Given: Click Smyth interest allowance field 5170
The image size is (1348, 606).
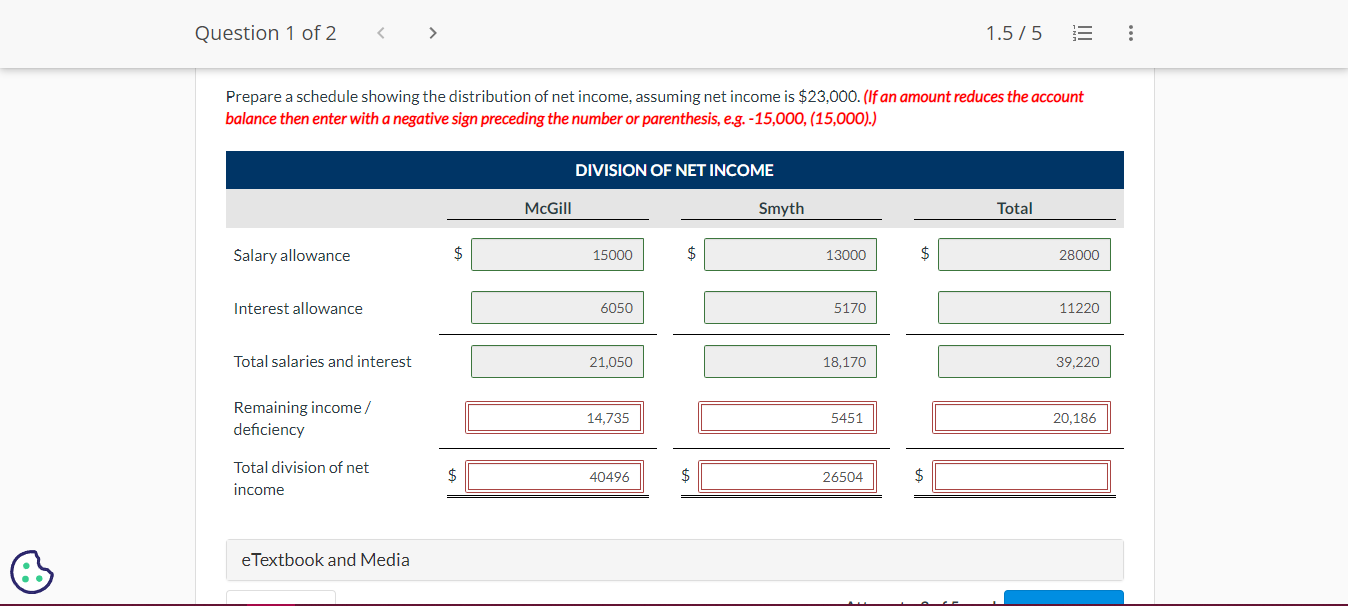Looking at the screenshot, I should (791, 308).
